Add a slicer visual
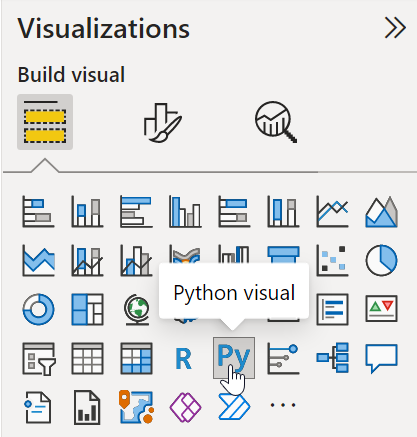Screen dimensions: 417x437 38,358
